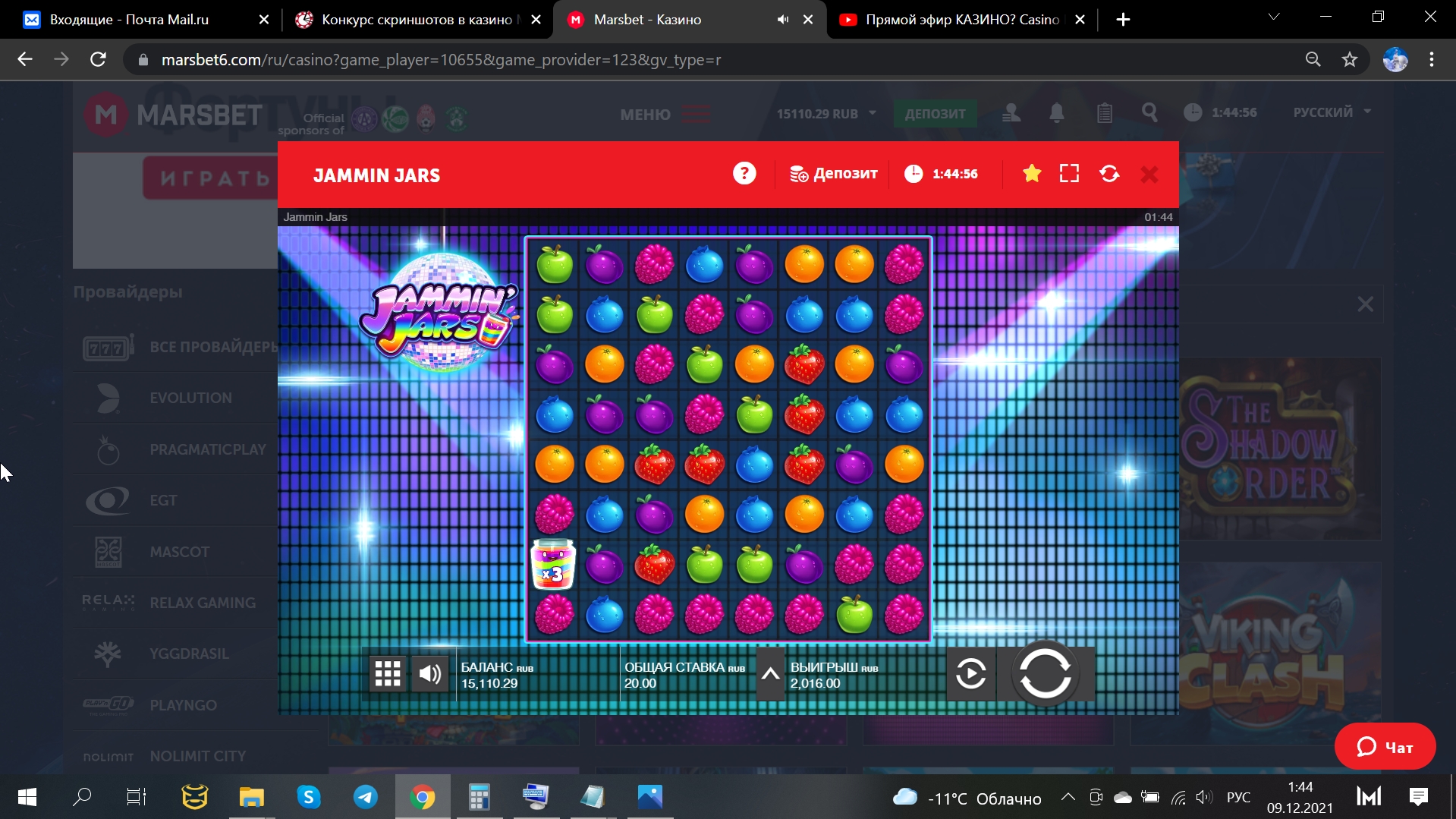Open the bet slip clipboard icon
The height and width of the screenshot is (819, 1456).
(x=1104, y=113)
